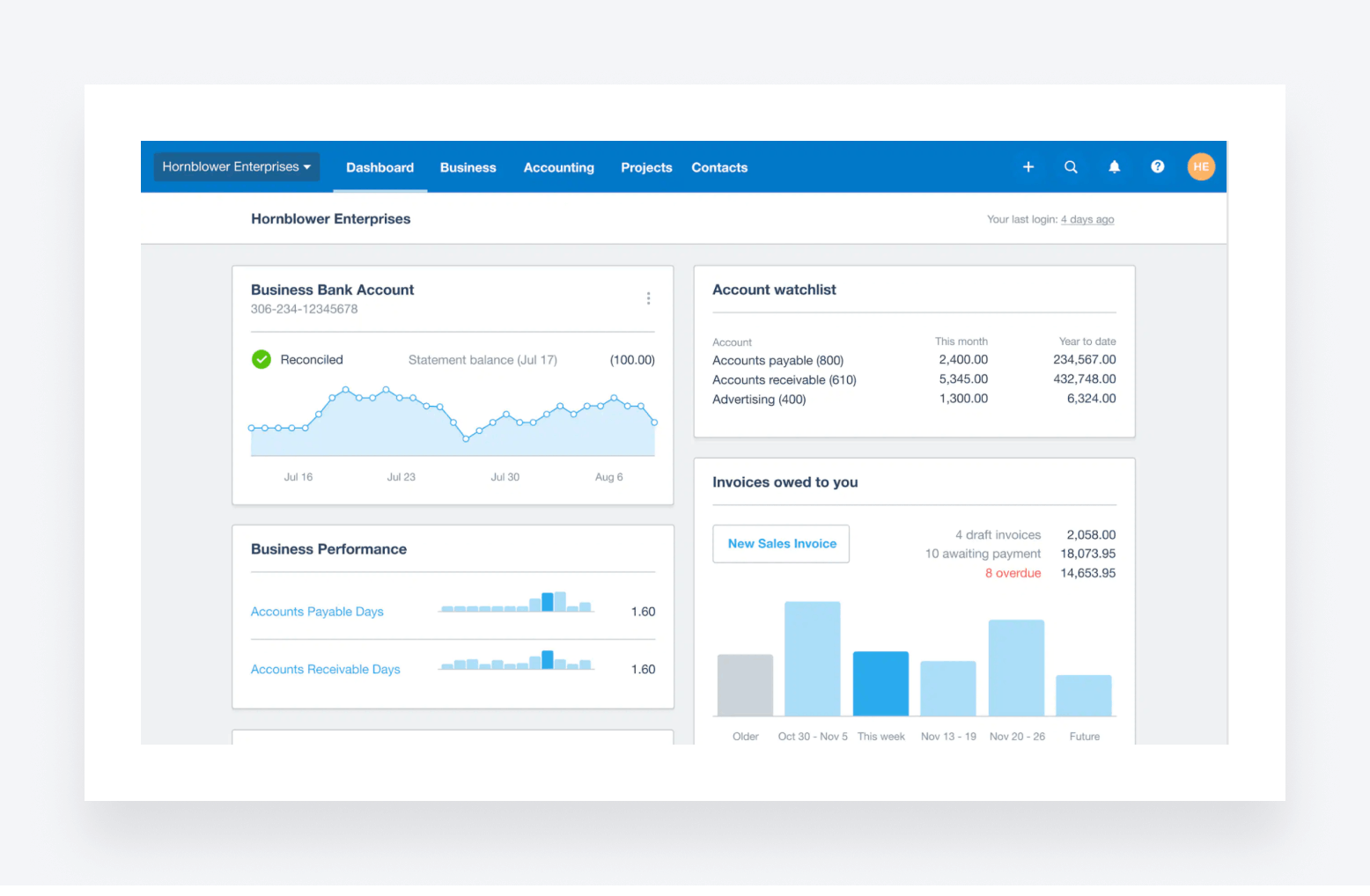
Task: Click the Business Performance heading
Action: click(x=328, y=549)
